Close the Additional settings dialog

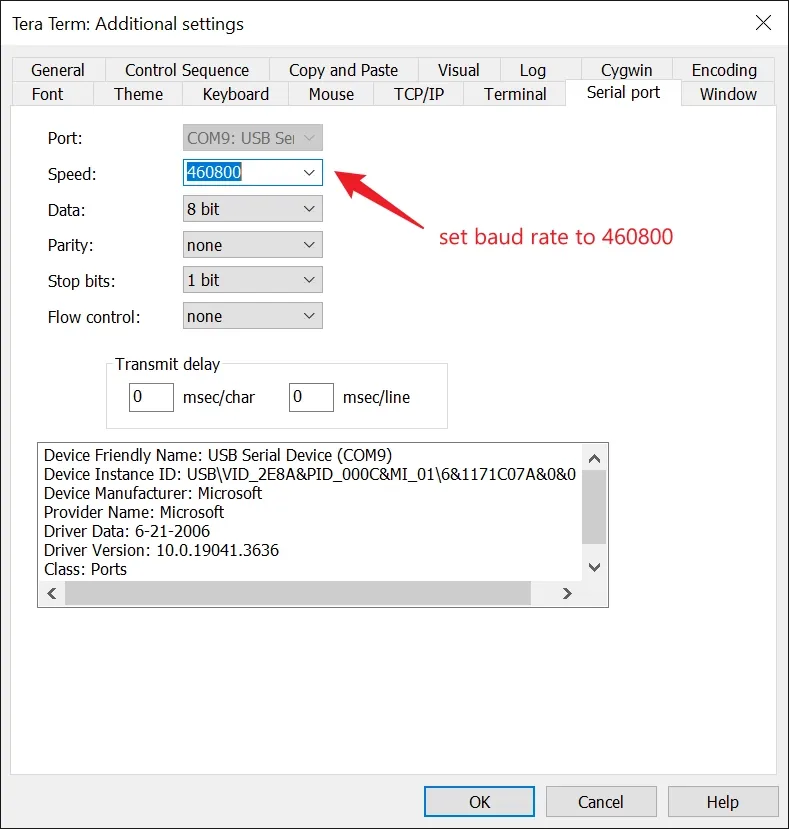pyautogui.click(x=763, y=23)
